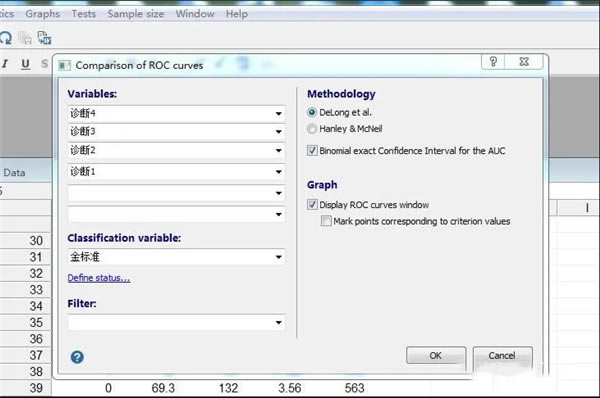Select the Data tab in background window
The width and height of the screenshot is (600, 398).
click(14, 173)
